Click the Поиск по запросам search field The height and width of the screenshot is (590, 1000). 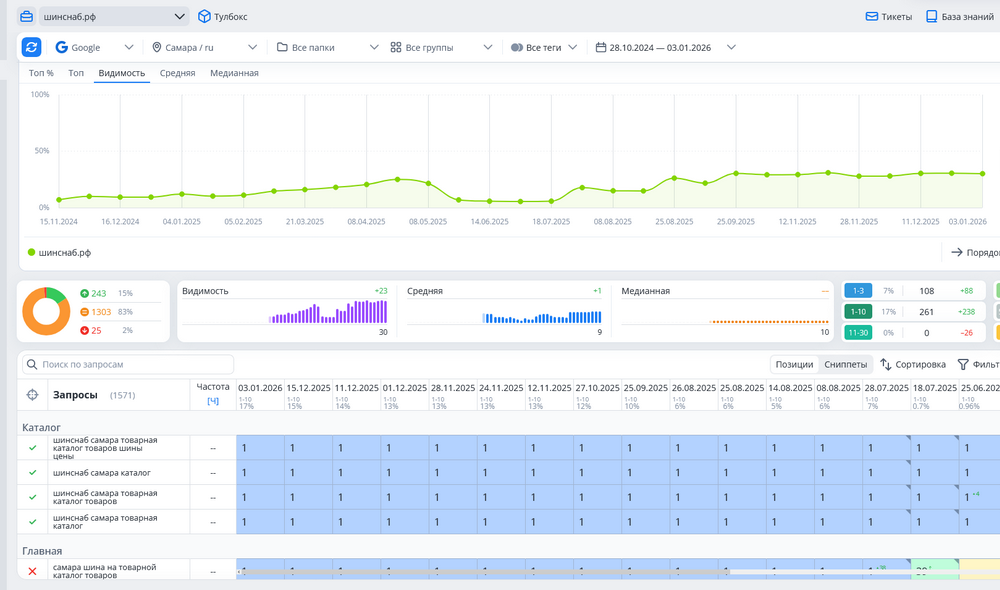point(128,365)
